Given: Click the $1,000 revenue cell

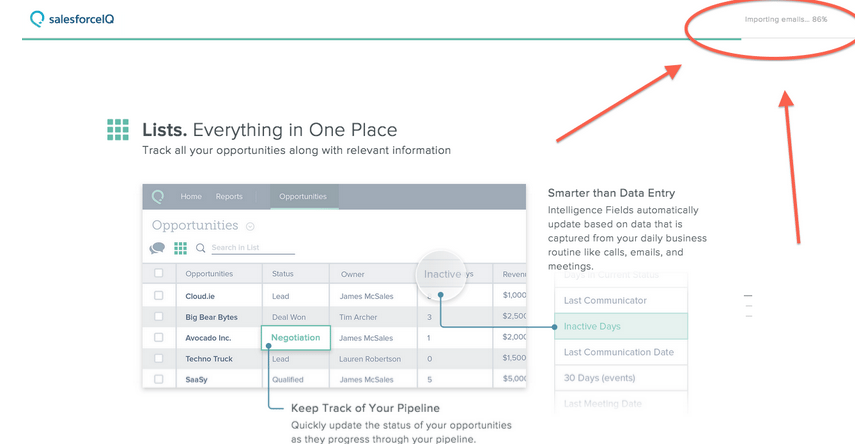Looking at the screenshot, I should click(x=514, y=295).
